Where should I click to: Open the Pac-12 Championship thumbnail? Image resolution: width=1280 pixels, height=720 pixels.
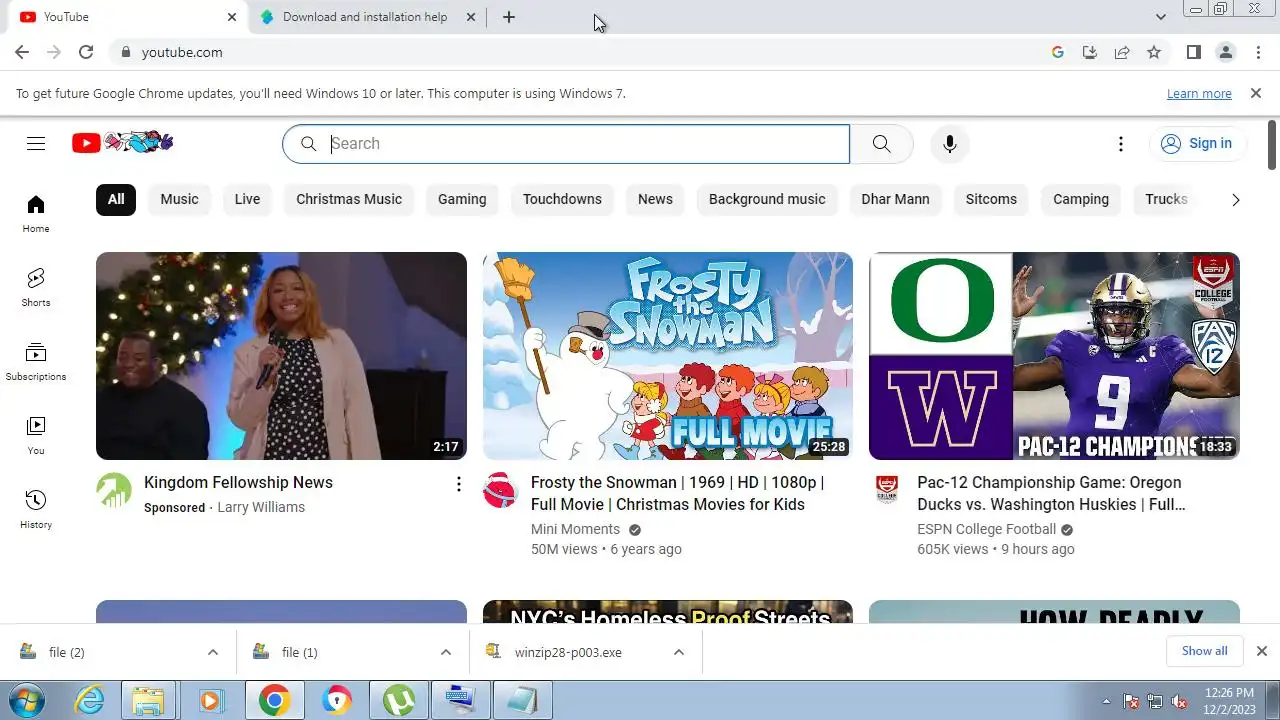(1054, 356)
